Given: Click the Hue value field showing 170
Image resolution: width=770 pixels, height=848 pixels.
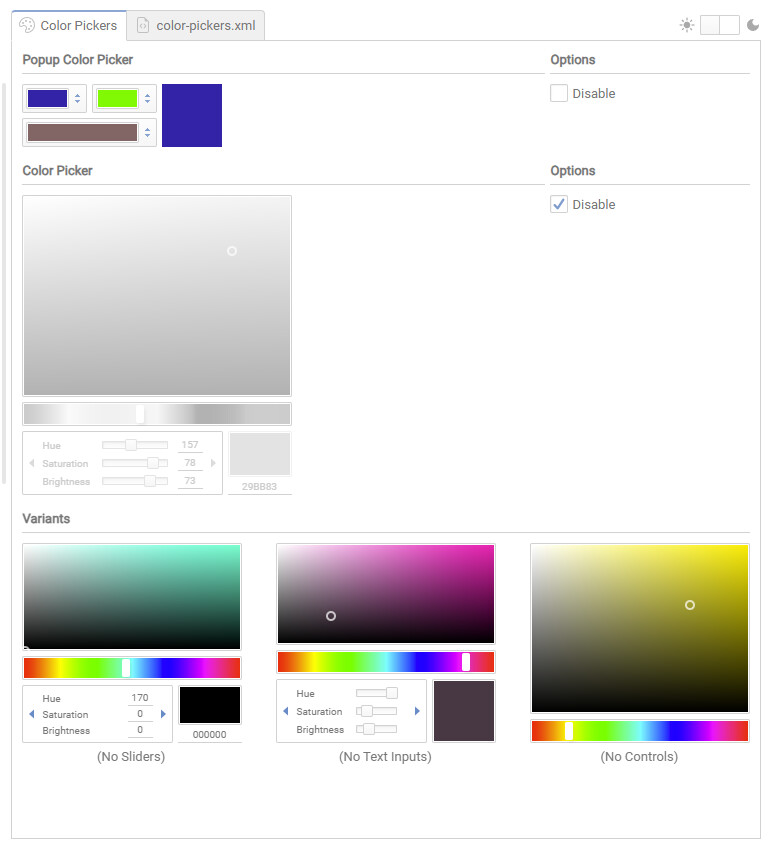Looking at the screenshot, I should [140, 698].
